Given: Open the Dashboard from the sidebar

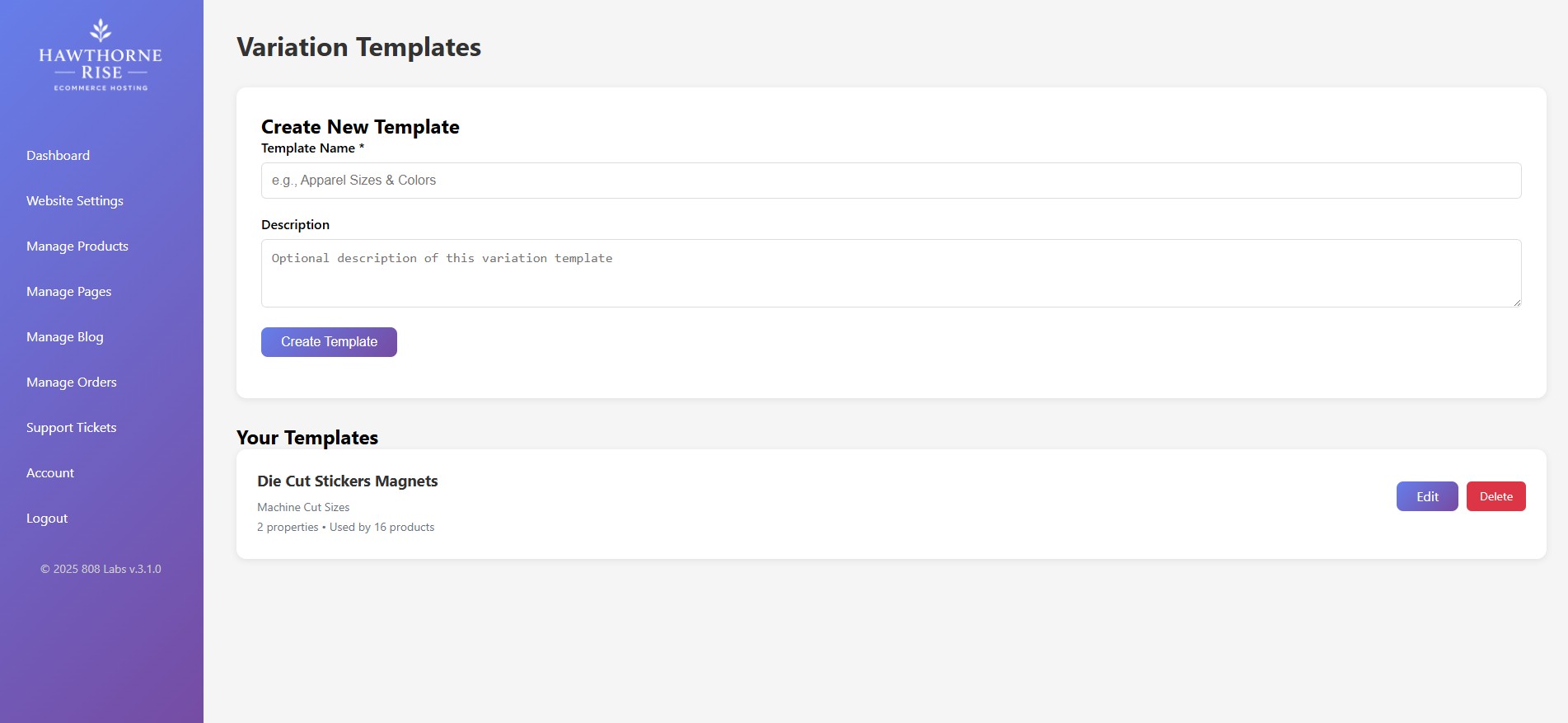Looking at the screenshot, I should click(58, 155).
